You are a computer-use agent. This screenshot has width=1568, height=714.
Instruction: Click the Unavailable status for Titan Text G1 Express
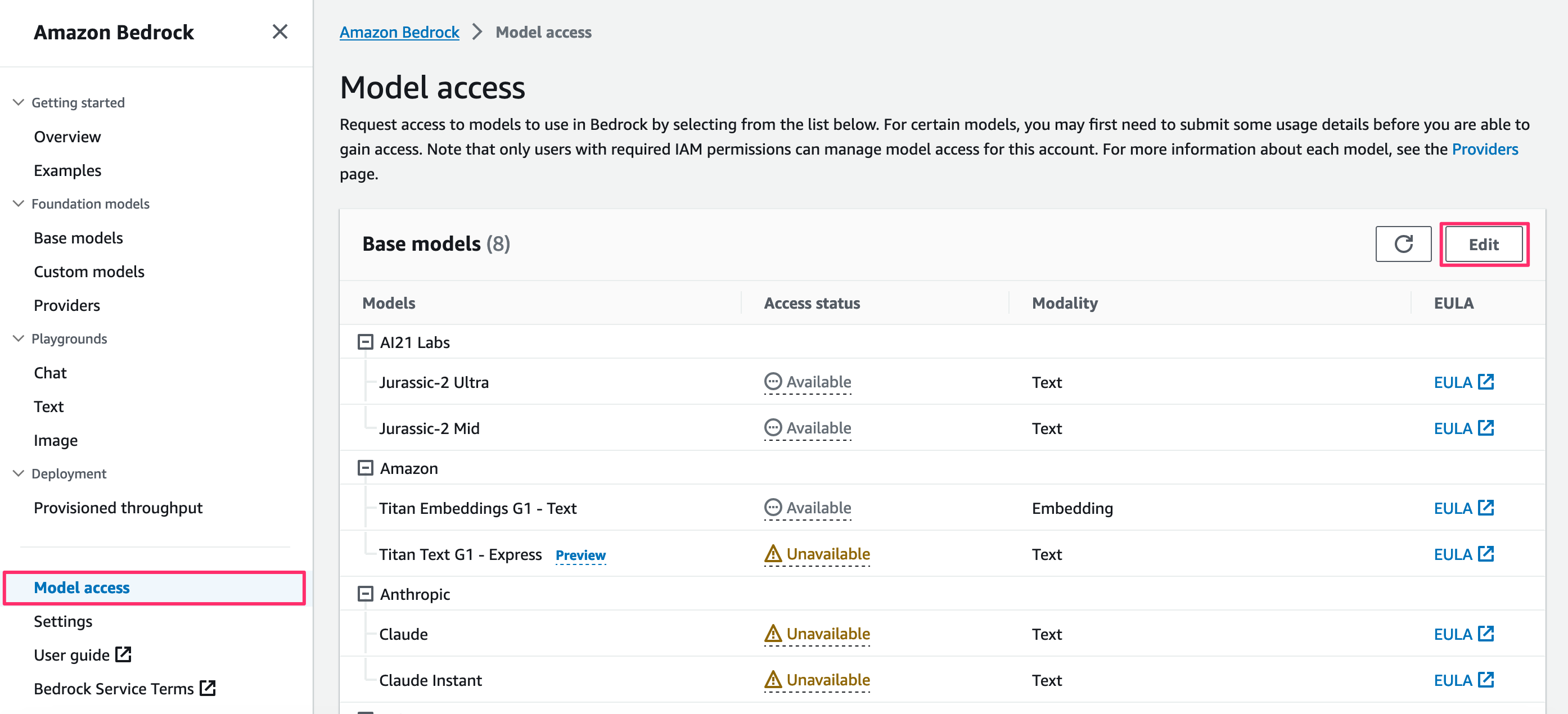816,554
